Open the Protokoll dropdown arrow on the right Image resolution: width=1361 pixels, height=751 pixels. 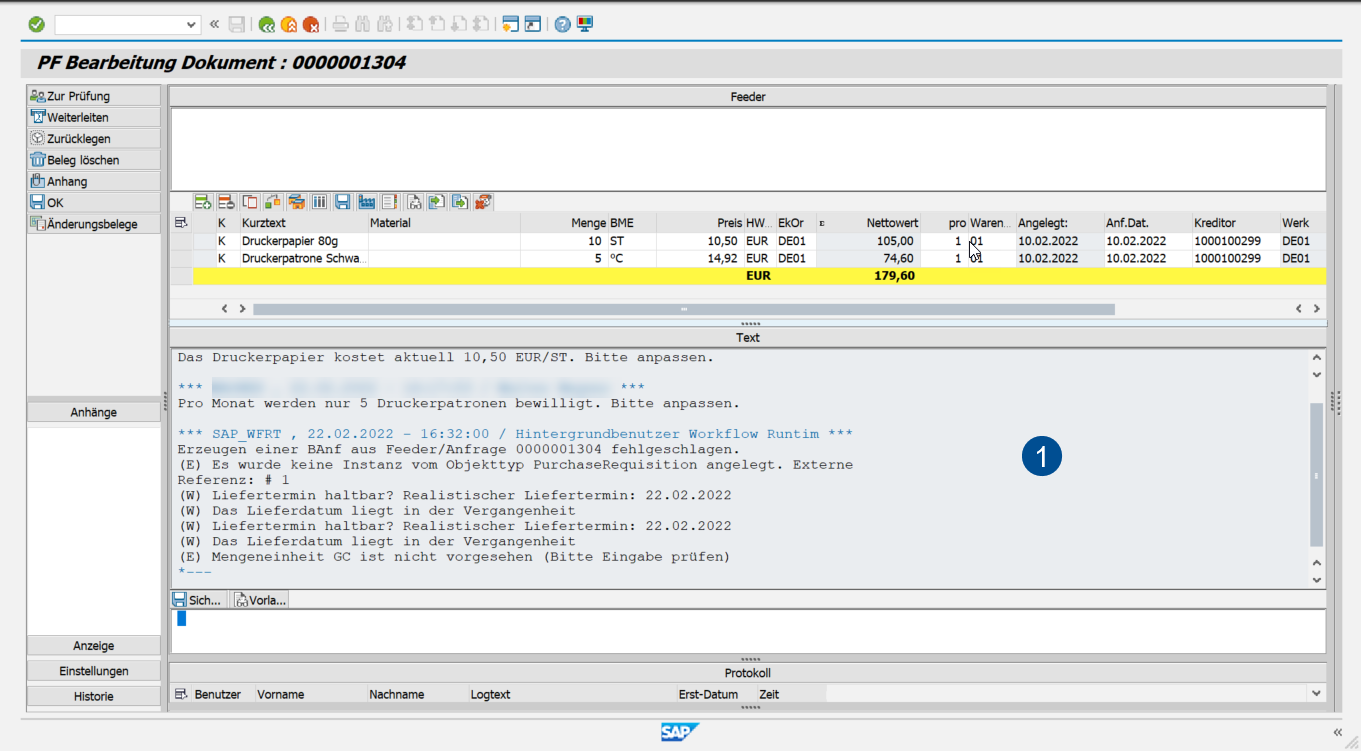click(1316, 692)
